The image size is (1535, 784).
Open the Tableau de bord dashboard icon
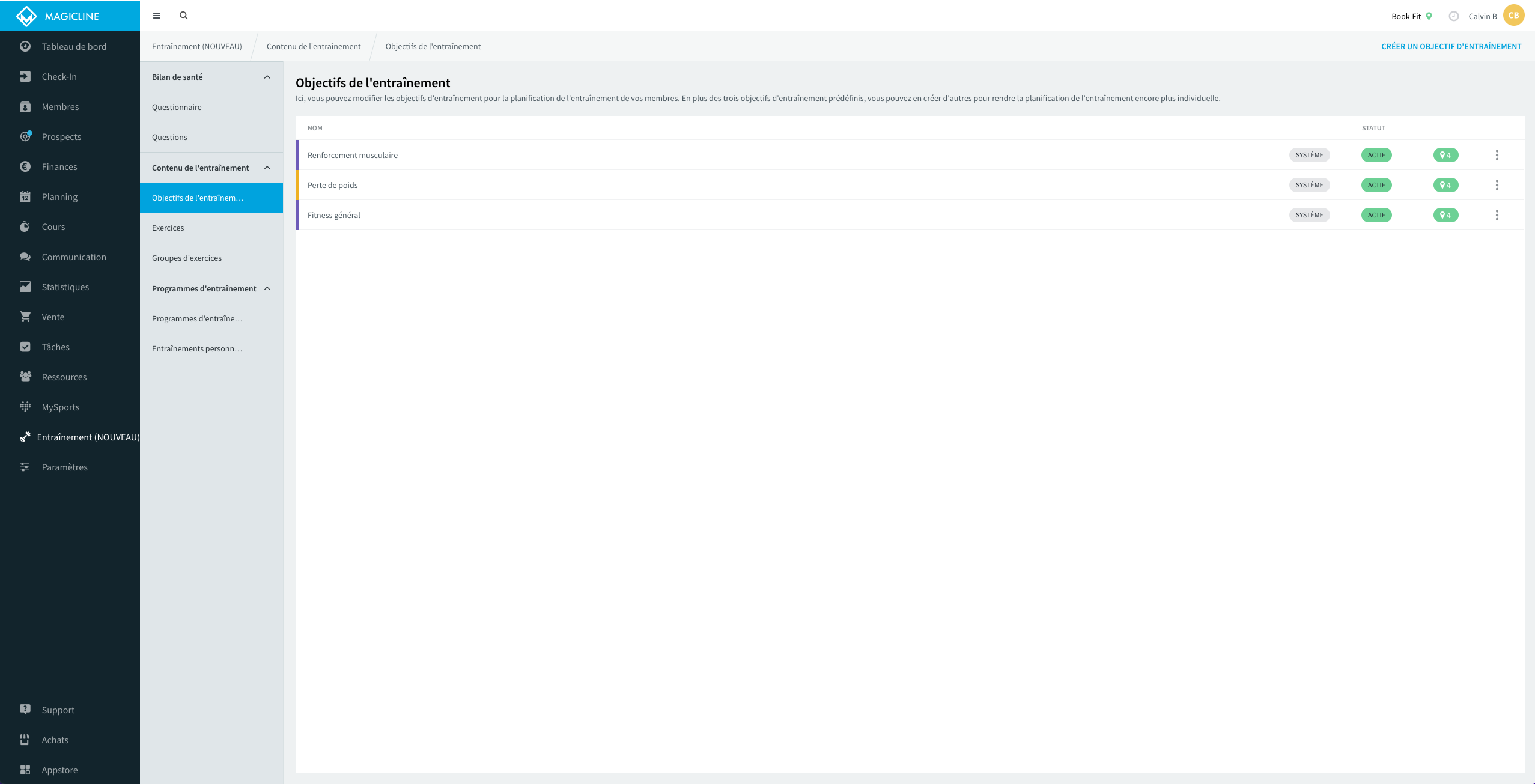(25, 46)
